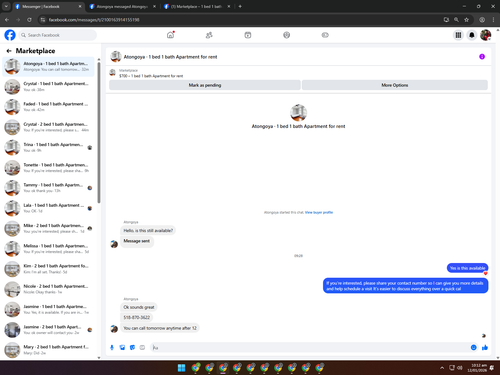Open Jasmine 1 bed 1 bath conversation
Viewport: 500px width, 375px height.
click(x=49, y=309)
